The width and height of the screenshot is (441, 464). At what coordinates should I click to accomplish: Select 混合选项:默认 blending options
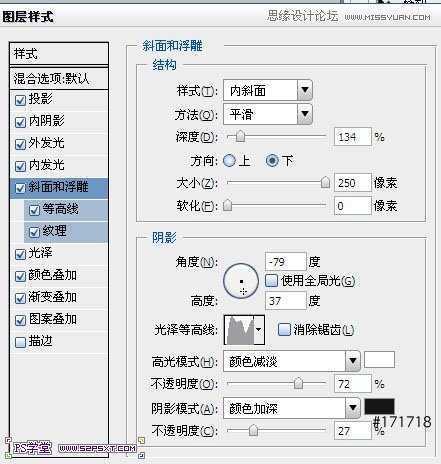click(59, 79)
